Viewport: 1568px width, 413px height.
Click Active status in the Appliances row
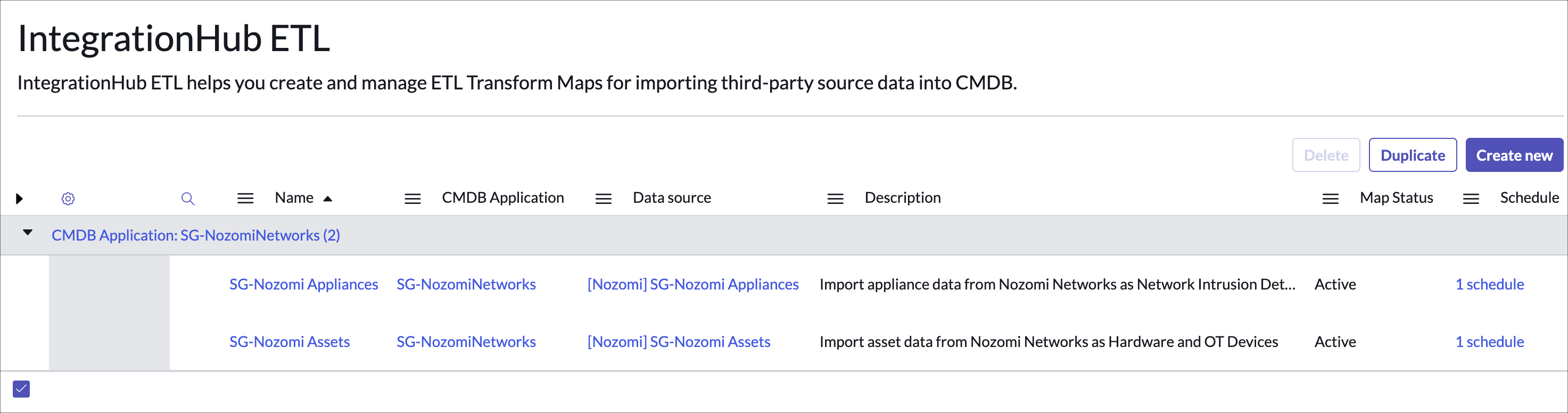click(1335, 284)
